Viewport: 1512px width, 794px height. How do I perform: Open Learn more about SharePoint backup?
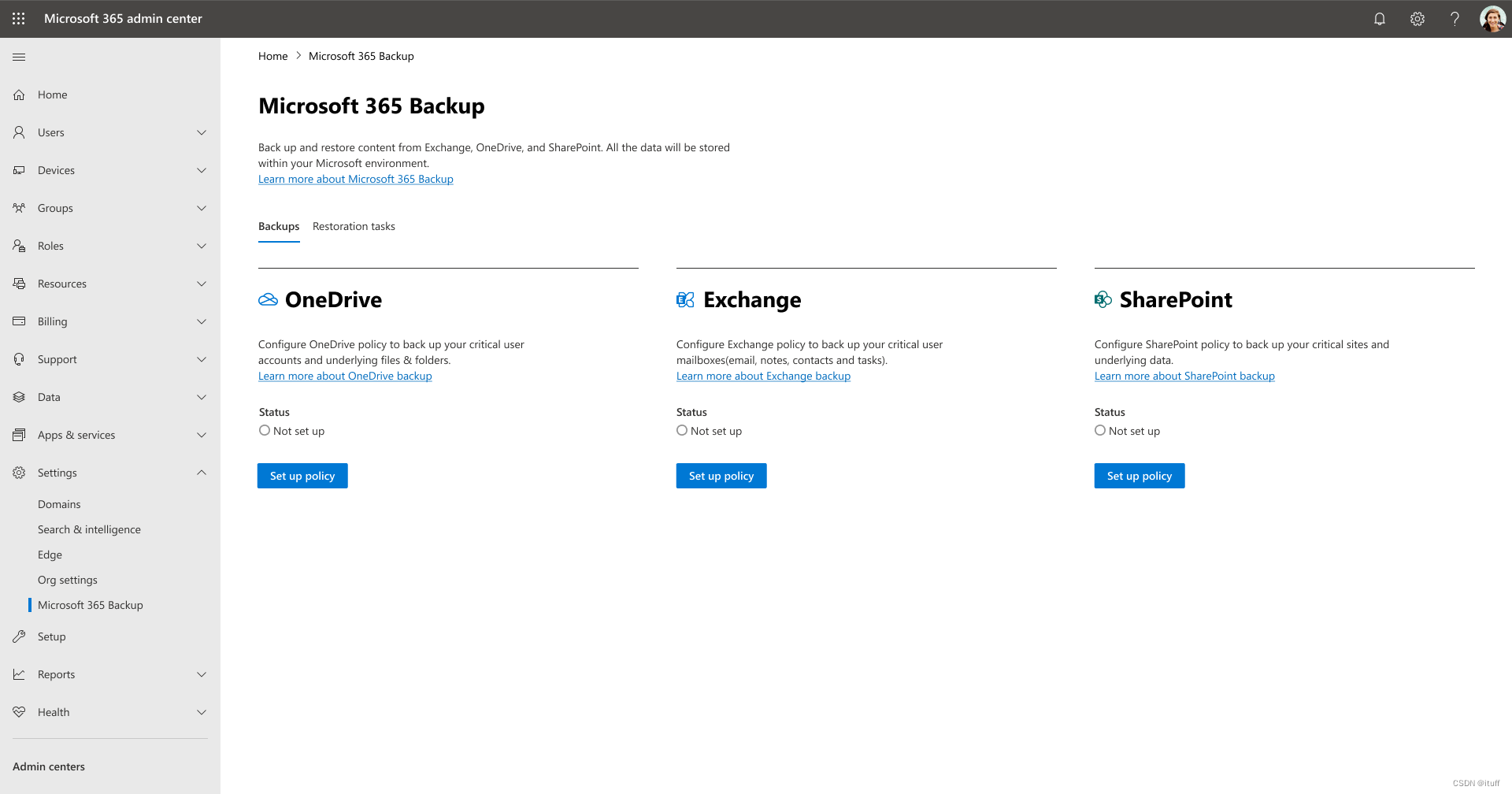point(1184,377)
